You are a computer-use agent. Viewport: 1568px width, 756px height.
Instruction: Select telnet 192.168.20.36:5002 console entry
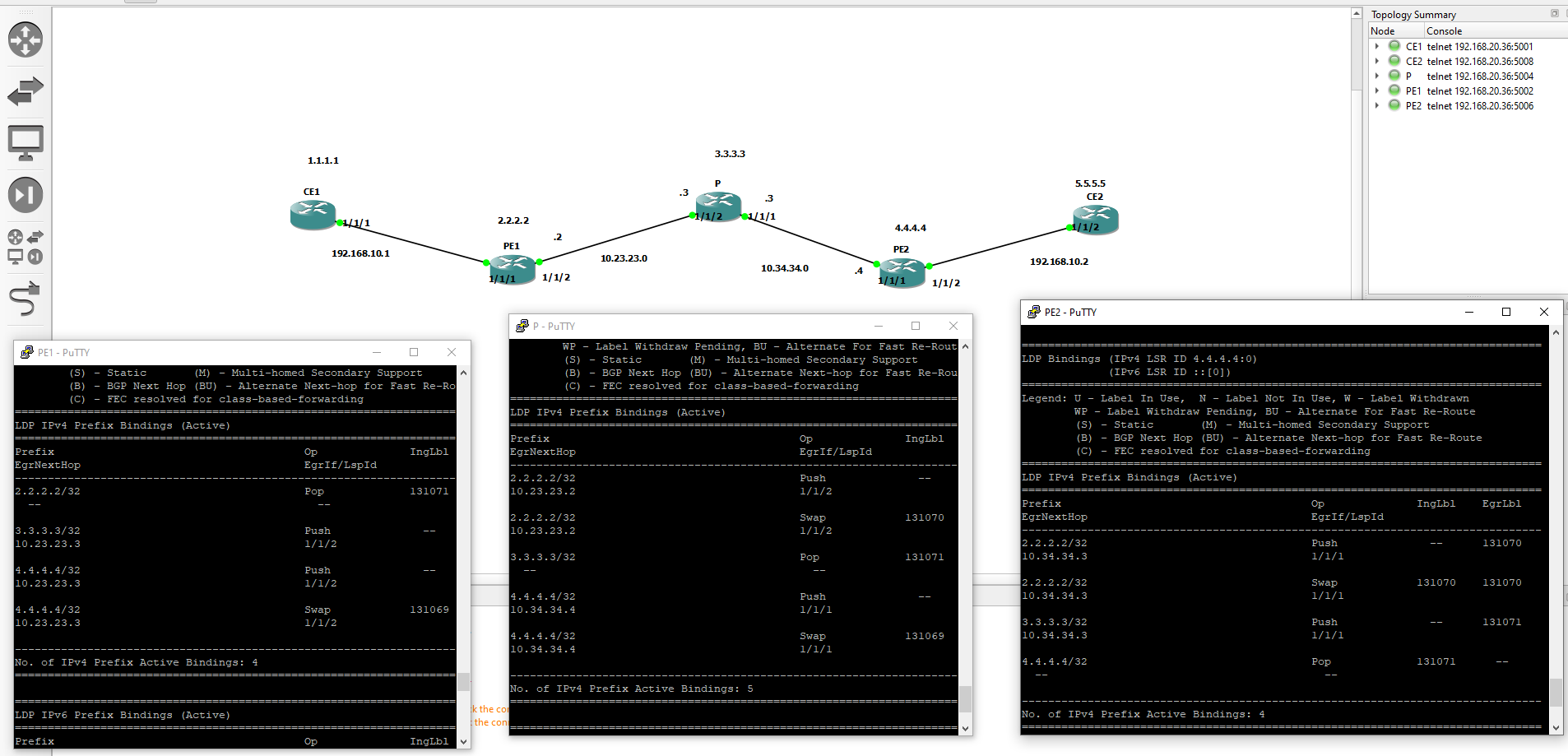click(x=1480, y=91)
